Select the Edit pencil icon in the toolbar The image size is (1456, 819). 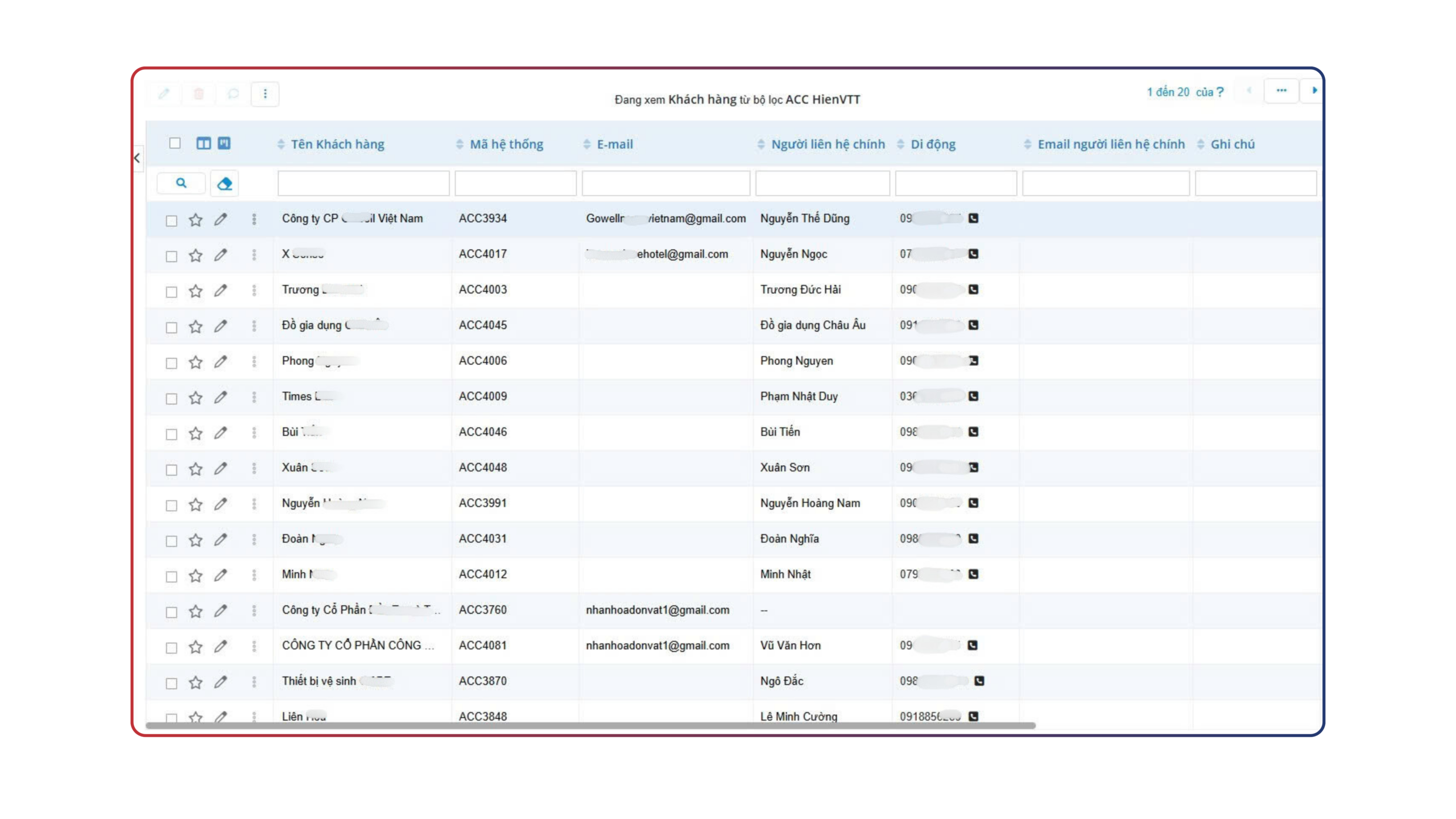coord(164,93)
